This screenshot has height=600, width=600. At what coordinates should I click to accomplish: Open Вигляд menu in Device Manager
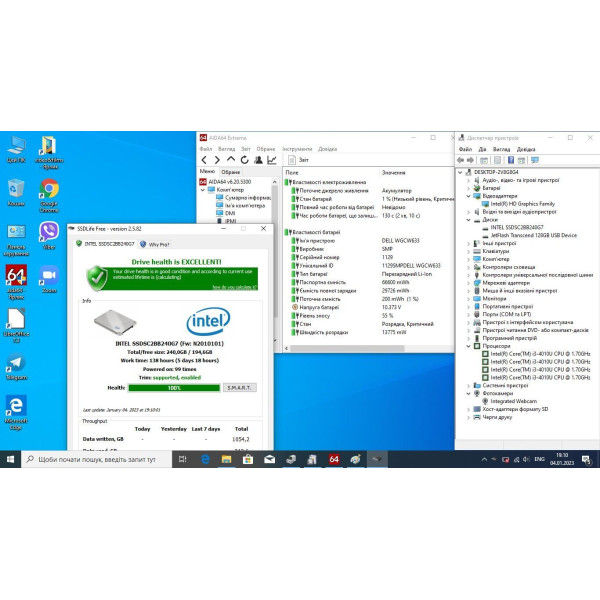(501, 149)
